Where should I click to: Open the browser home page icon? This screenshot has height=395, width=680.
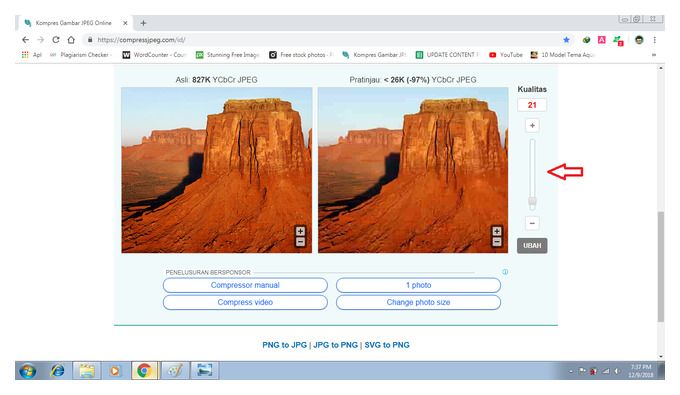[x=71, y=40]
